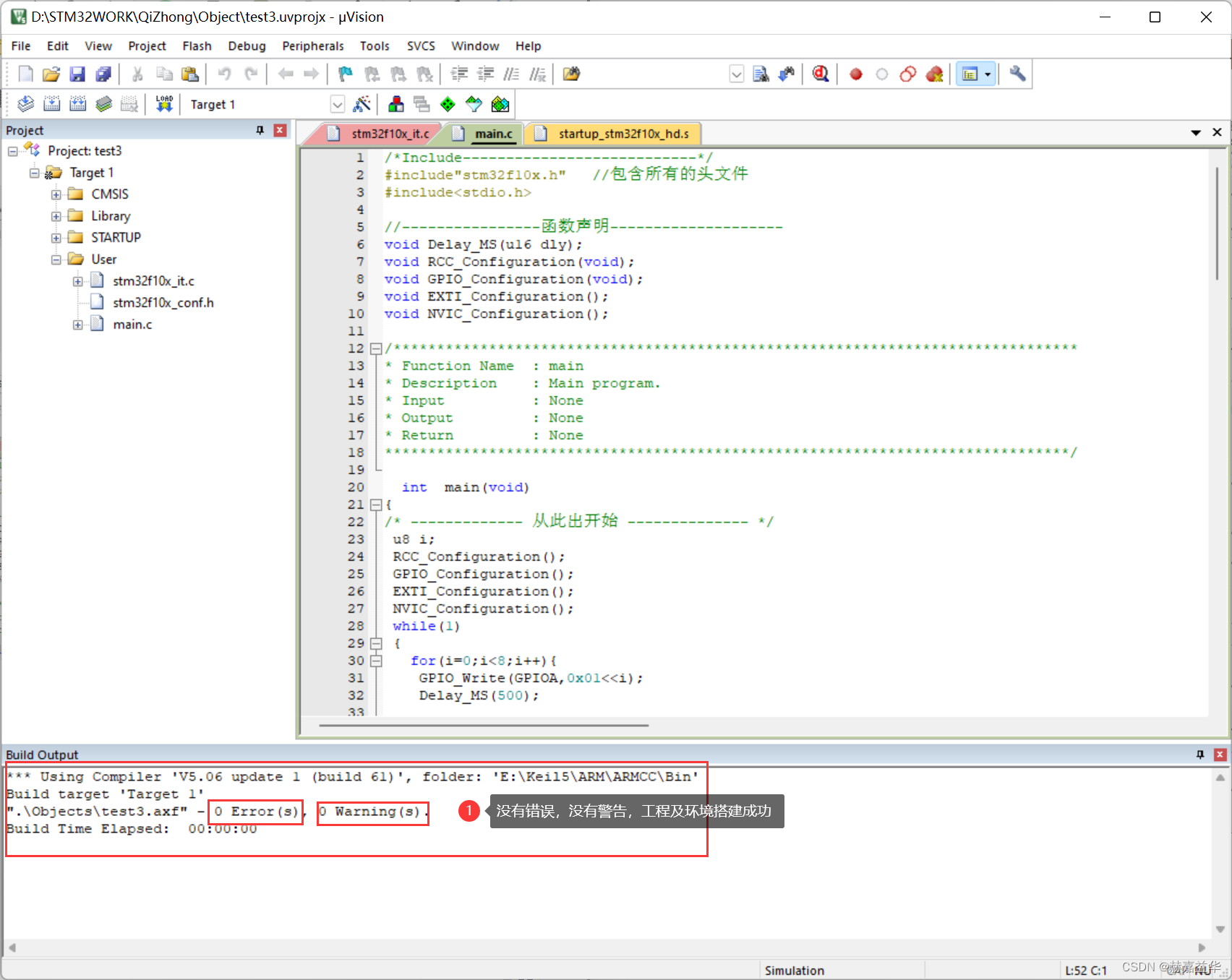
Task: Open the window layout dropdown button
Action: (x=988, y=74)
